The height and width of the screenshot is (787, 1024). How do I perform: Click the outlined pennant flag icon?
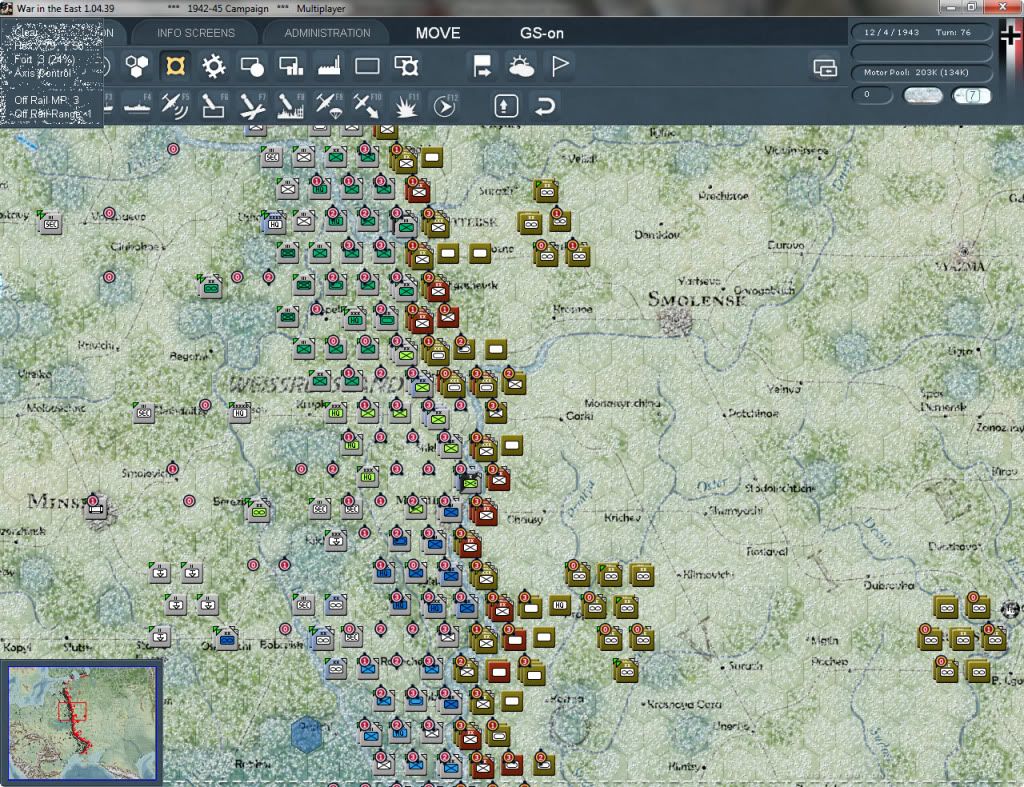click(x=560, y=66)
